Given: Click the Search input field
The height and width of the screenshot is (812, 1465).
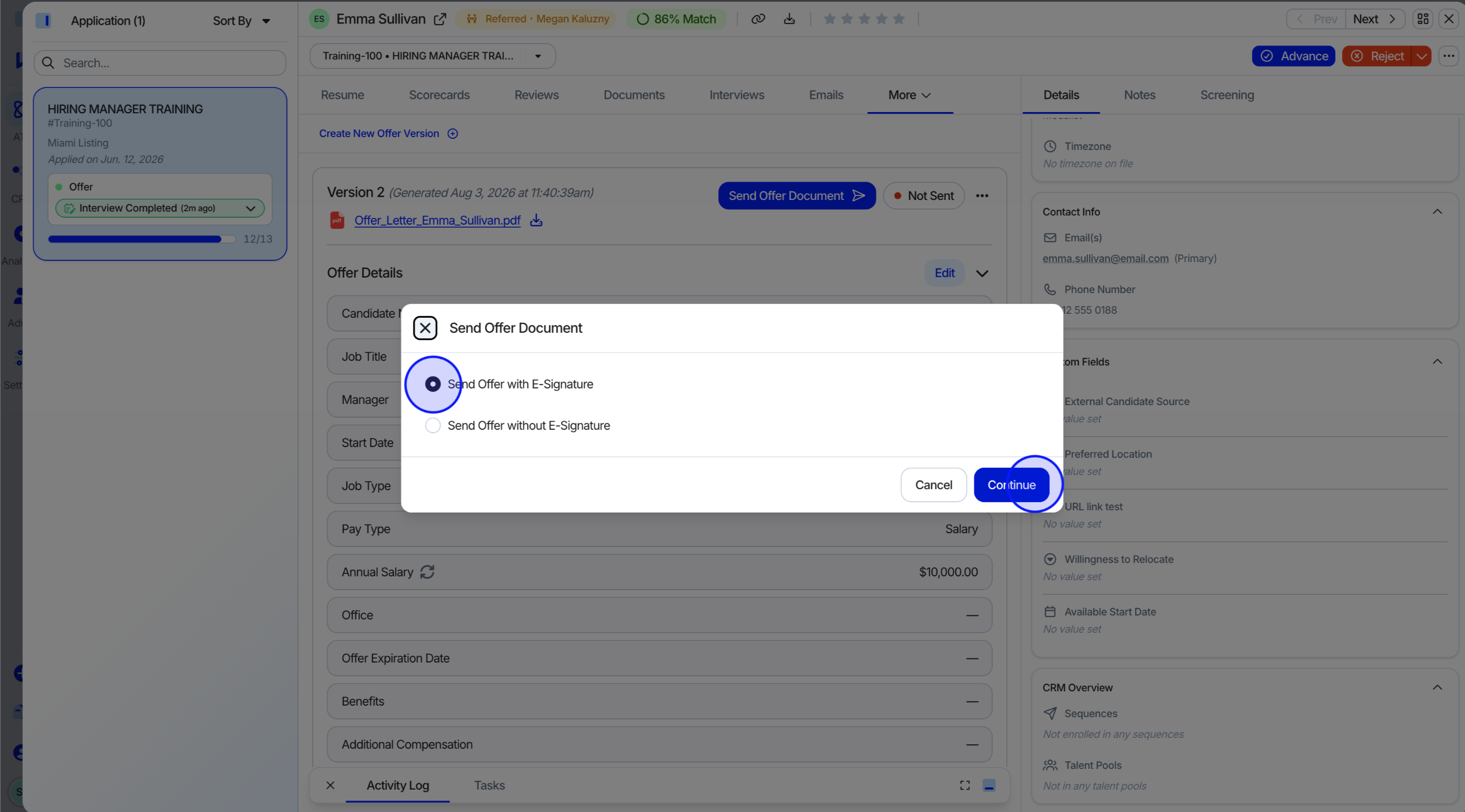Looking at the screenshot, I should point(160,63).
